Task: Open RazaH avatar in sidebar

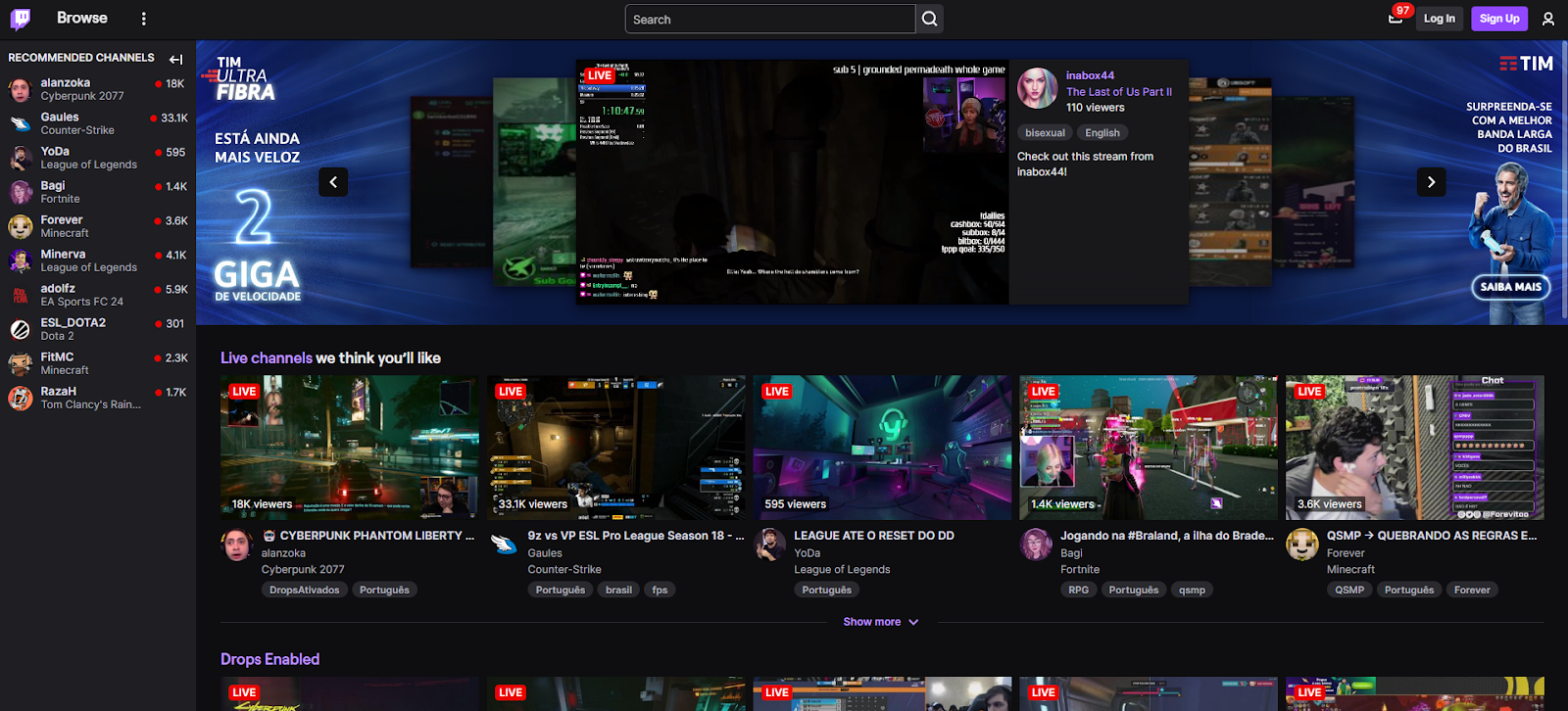Action: click(x=21, y=398)
